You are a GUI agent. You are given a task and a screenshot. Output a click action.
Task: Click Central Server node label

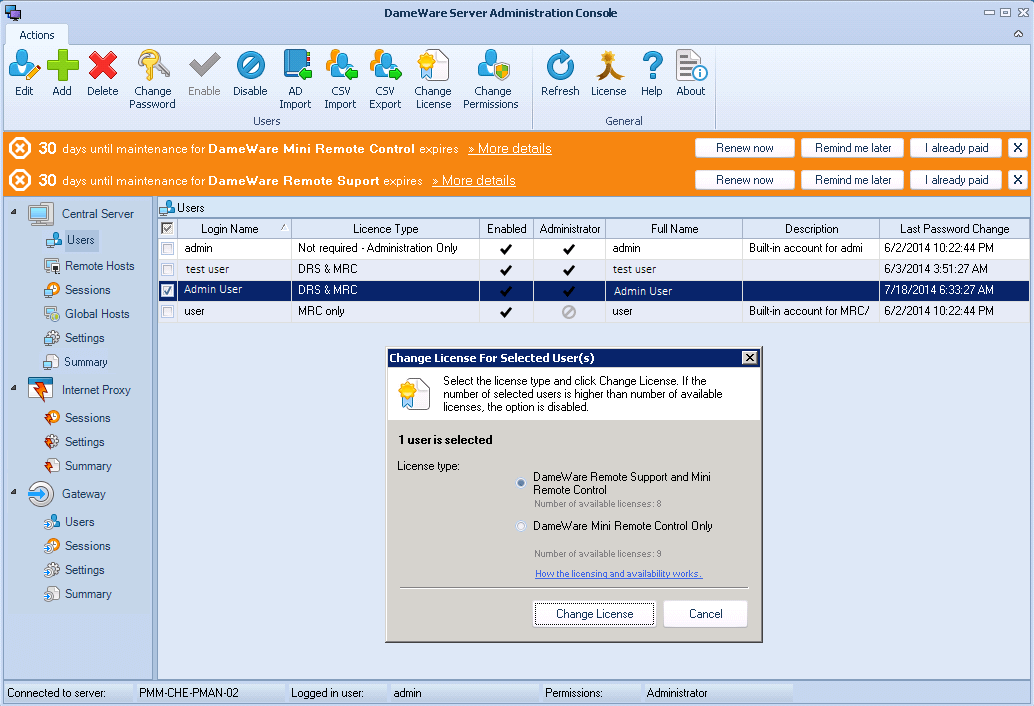(x=98, y=214)
